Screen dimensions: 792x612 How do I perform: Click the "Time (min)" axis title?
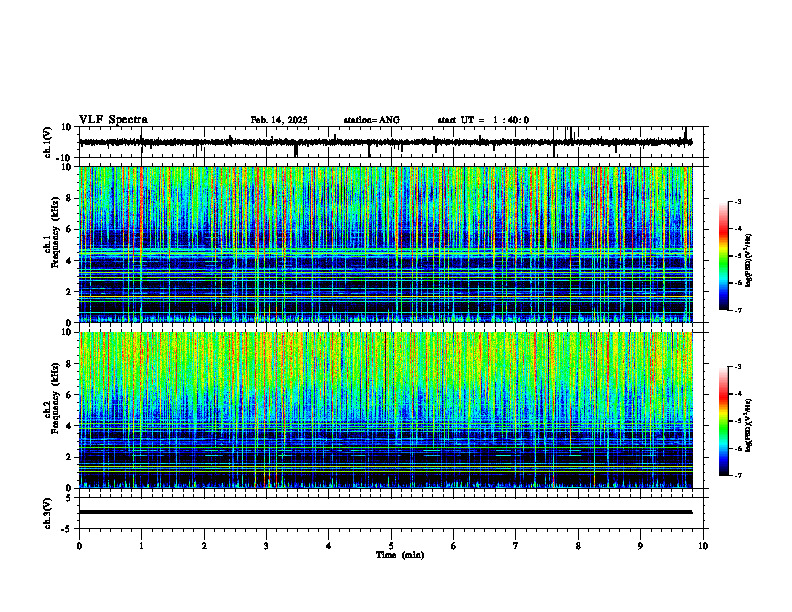point(400,555)
